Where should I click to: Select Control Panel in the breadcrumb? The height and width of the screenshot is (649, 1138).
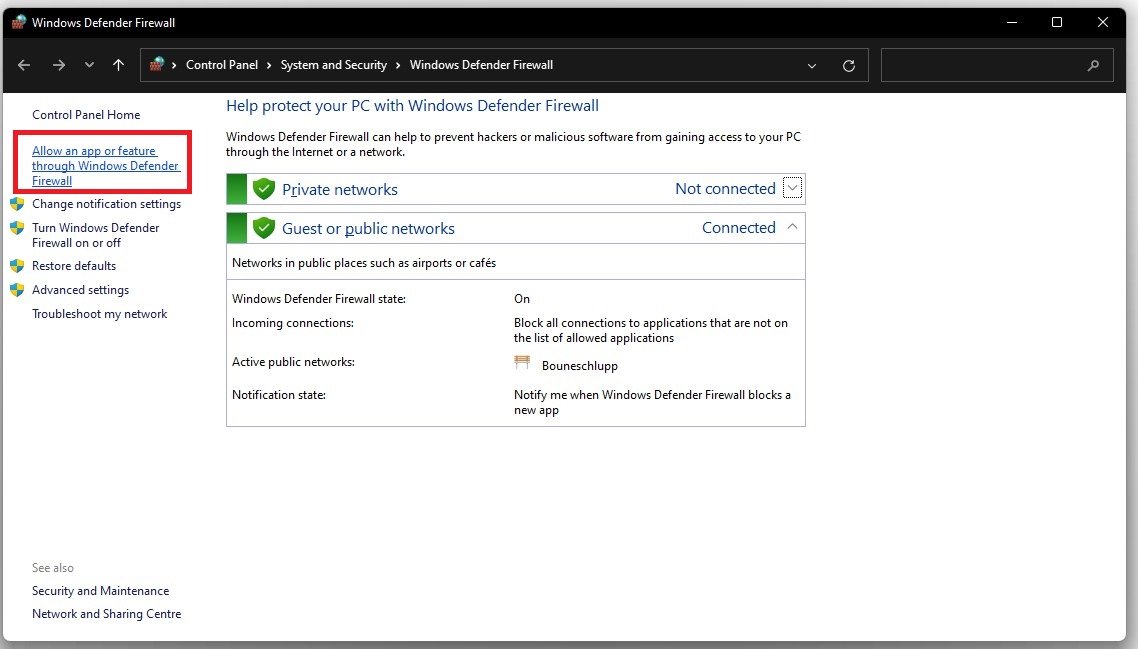click(x=221, y=65)
